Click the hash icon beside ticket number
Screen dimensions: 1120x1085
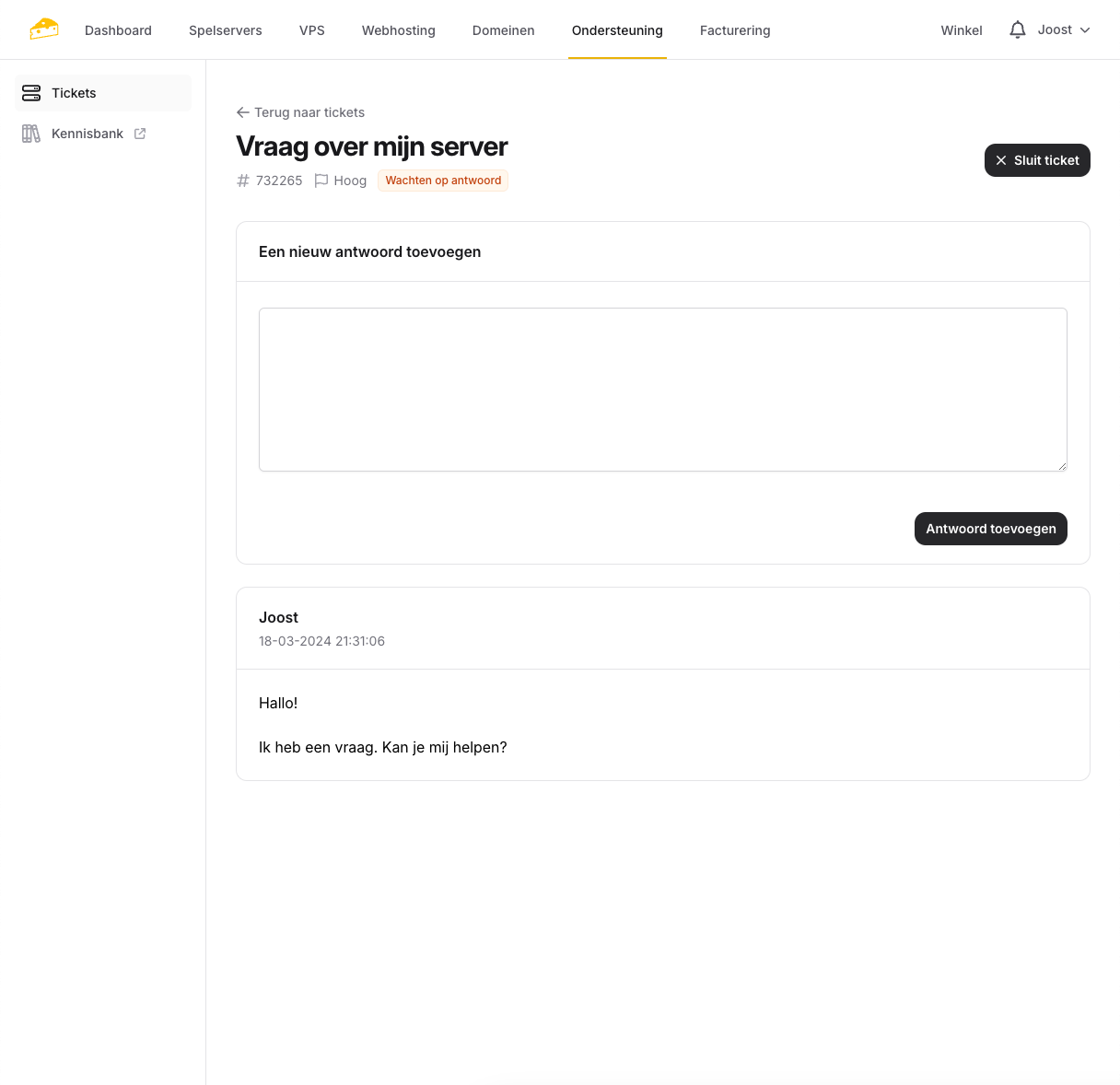click(x=243, y=181)
